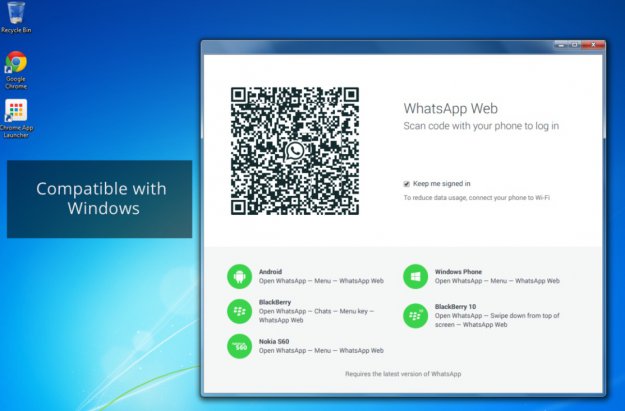Screen dimensions: 625x411
Task: Click the green Android robot icon
Action: [x=239, y=276]
